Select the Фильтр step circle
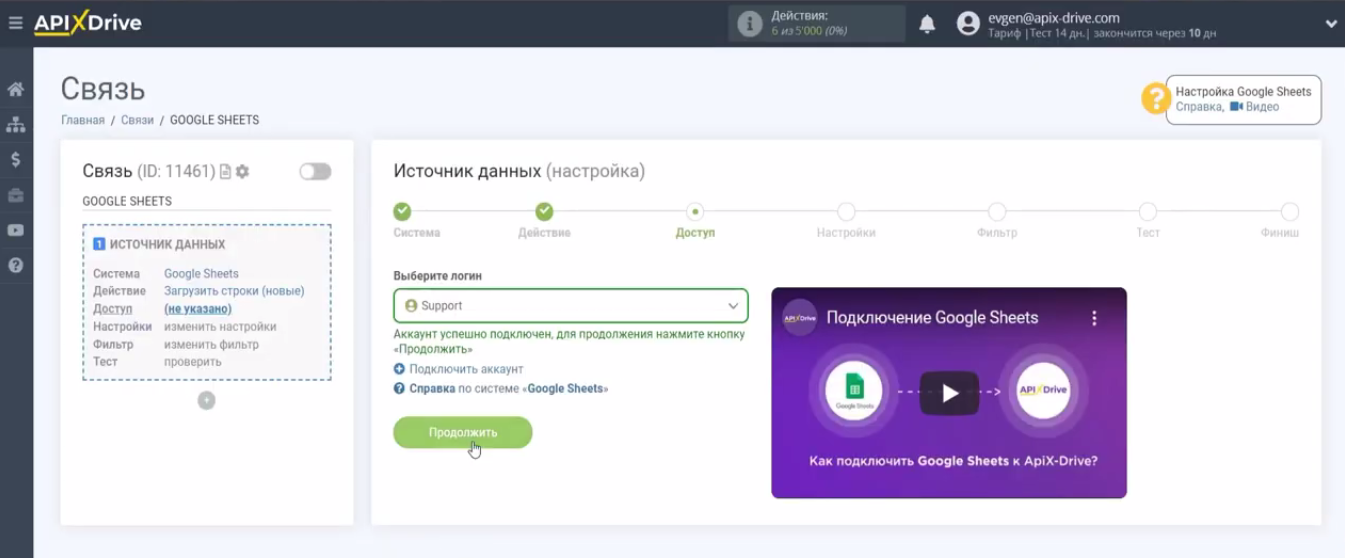This screenshot has width=1345, height=558. tap(997, 211)
